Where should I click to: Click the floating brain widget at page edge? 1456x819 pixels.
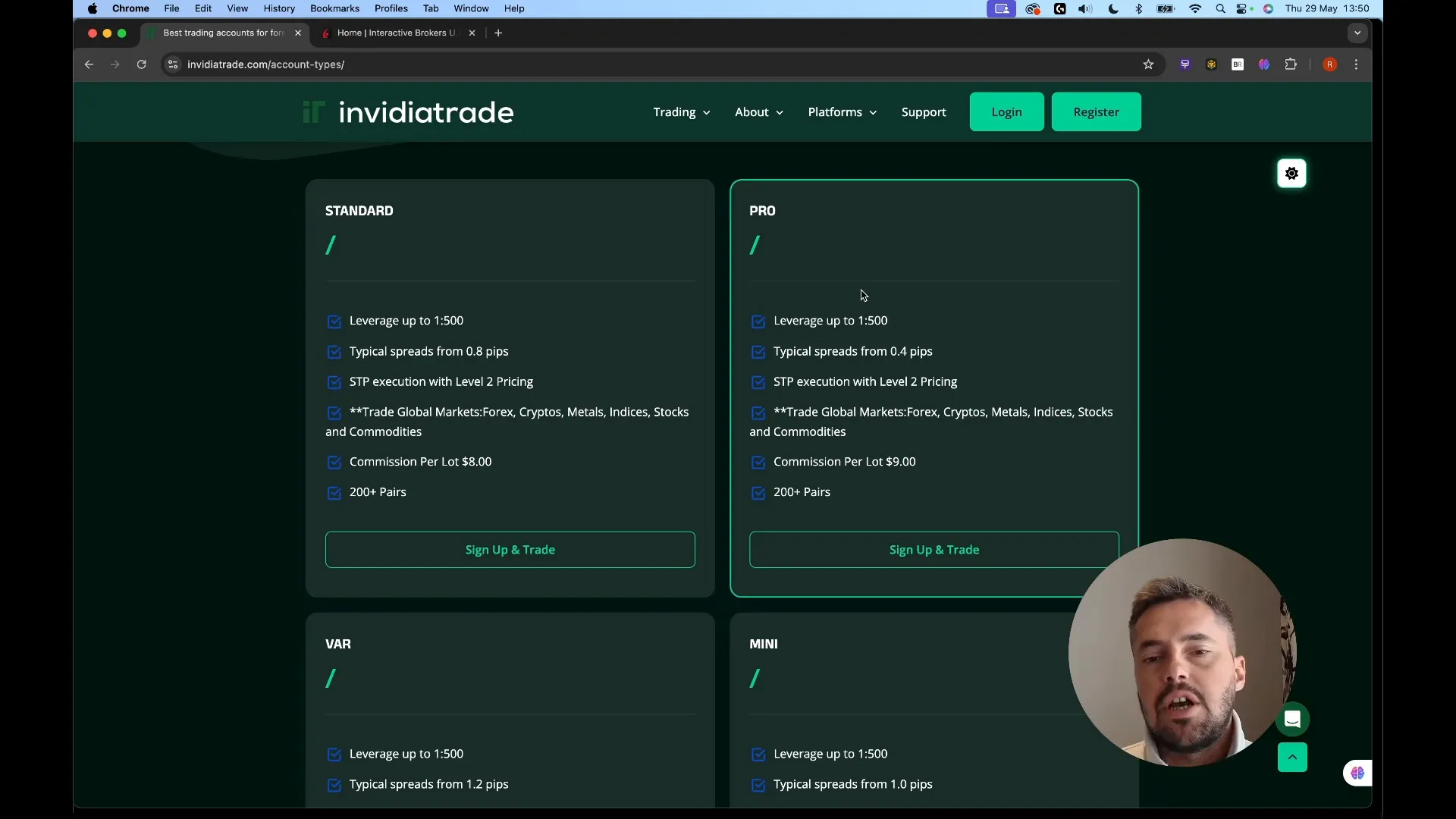(x=1357, y=773)
